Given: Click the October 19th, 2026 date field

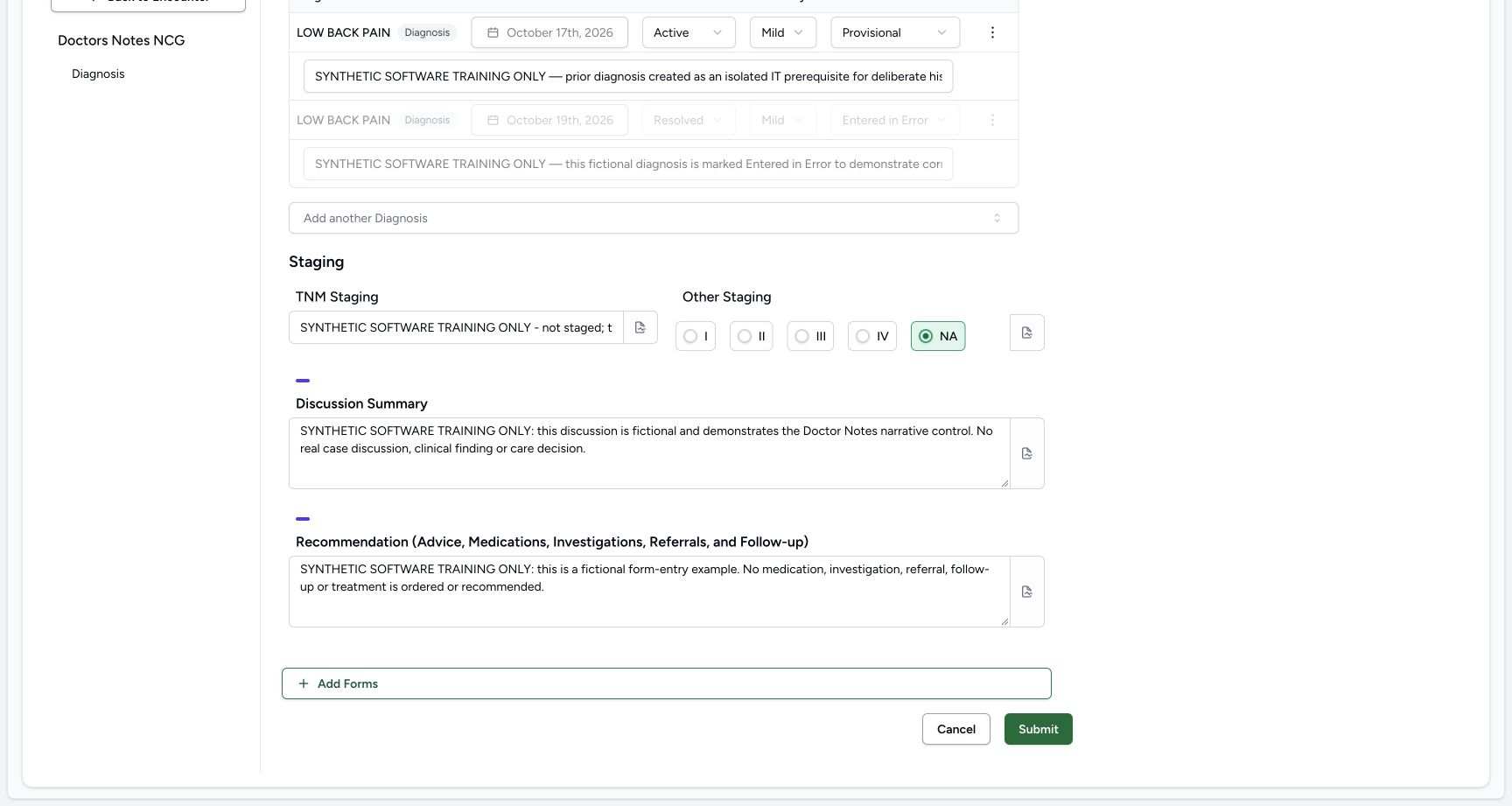Looking at the screenshot, I should [x=549, y=120].
